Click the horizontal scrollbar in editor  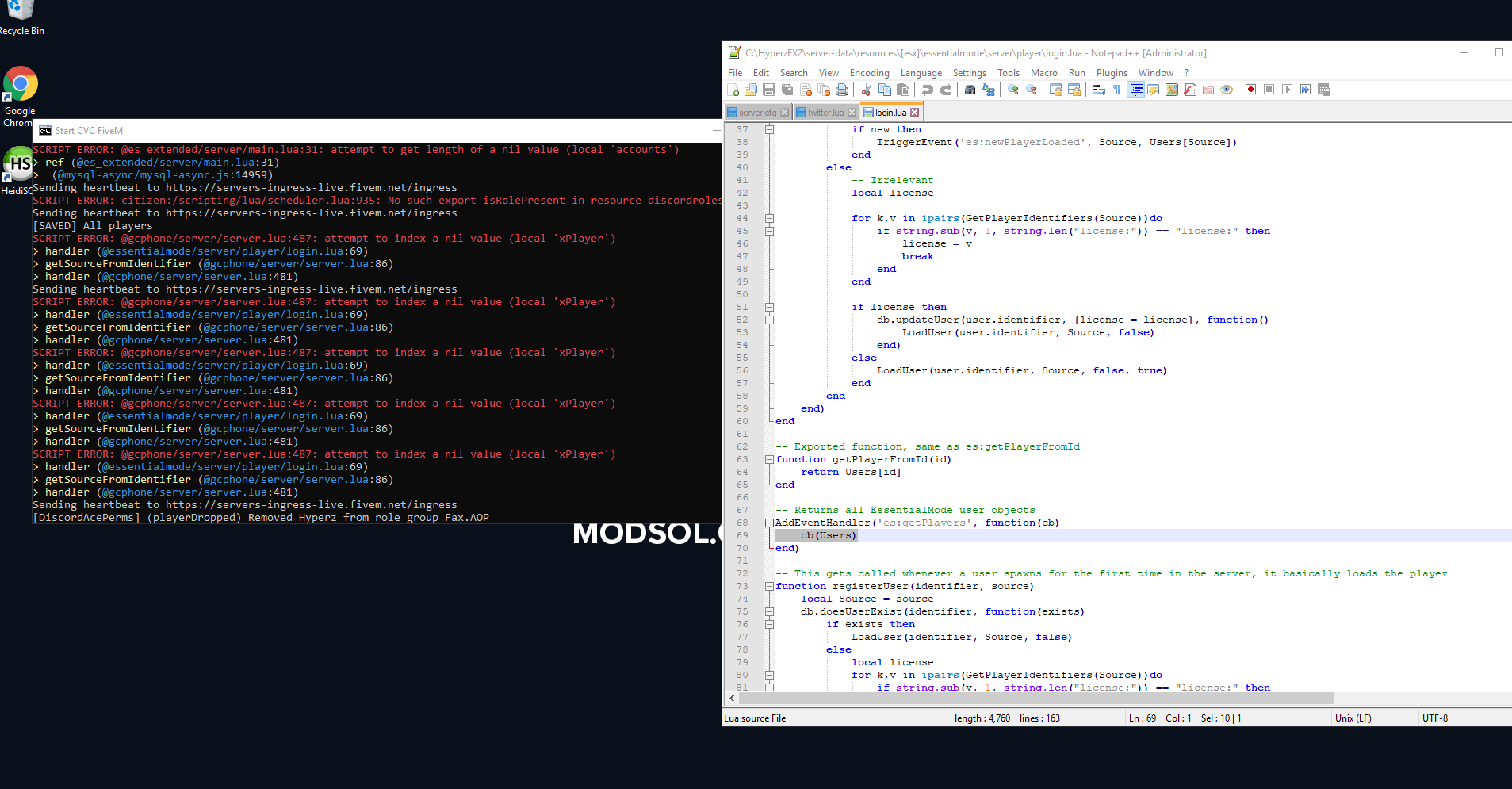1035,699
